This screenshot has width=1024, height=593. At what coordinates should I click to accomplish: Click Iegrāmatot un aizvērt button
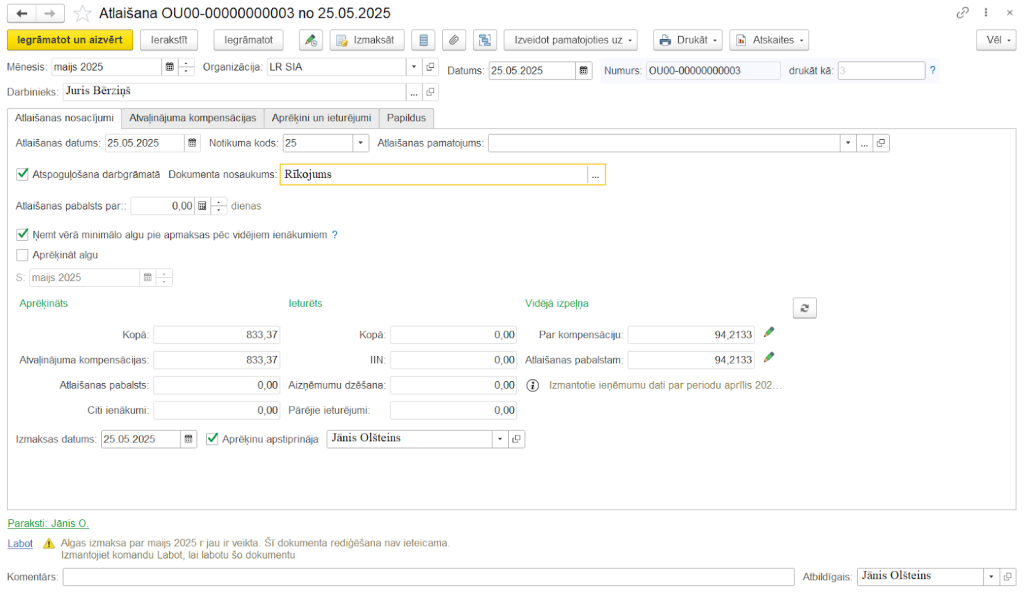pos(70,40)
